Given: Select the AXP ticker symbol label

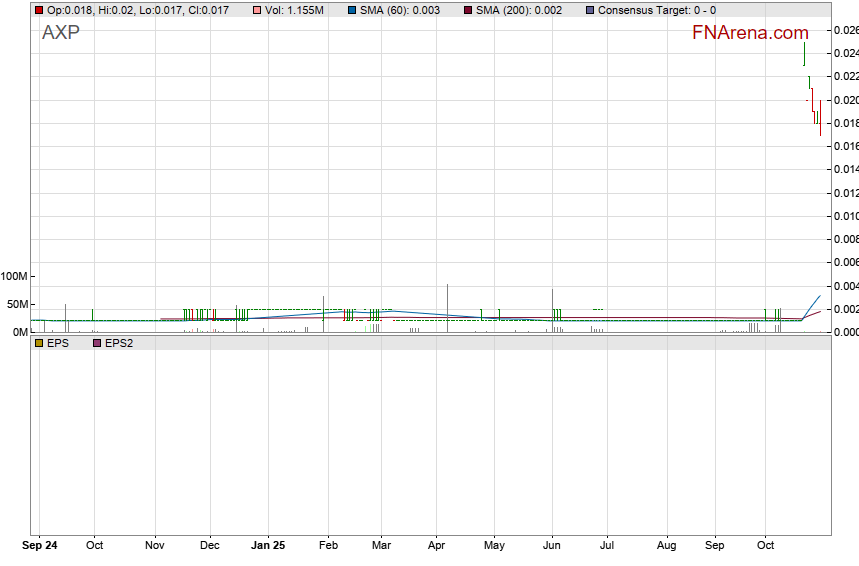Looking at the screenshot, I should 61,32.
